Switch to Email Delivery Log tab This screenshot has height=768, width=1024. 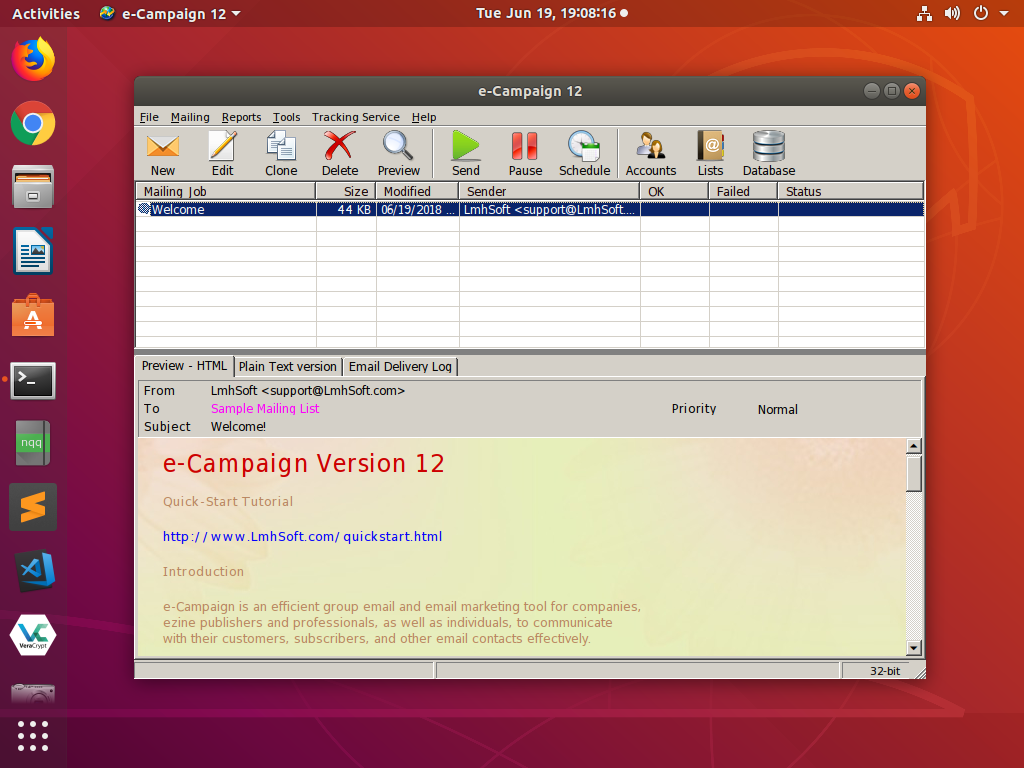pos(400,366)
